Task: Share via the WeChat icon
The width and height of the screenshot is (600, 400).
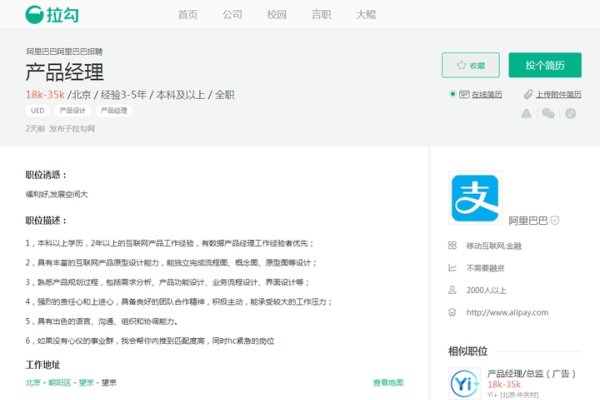Action: pyautogui.click(x=548, y=113)
